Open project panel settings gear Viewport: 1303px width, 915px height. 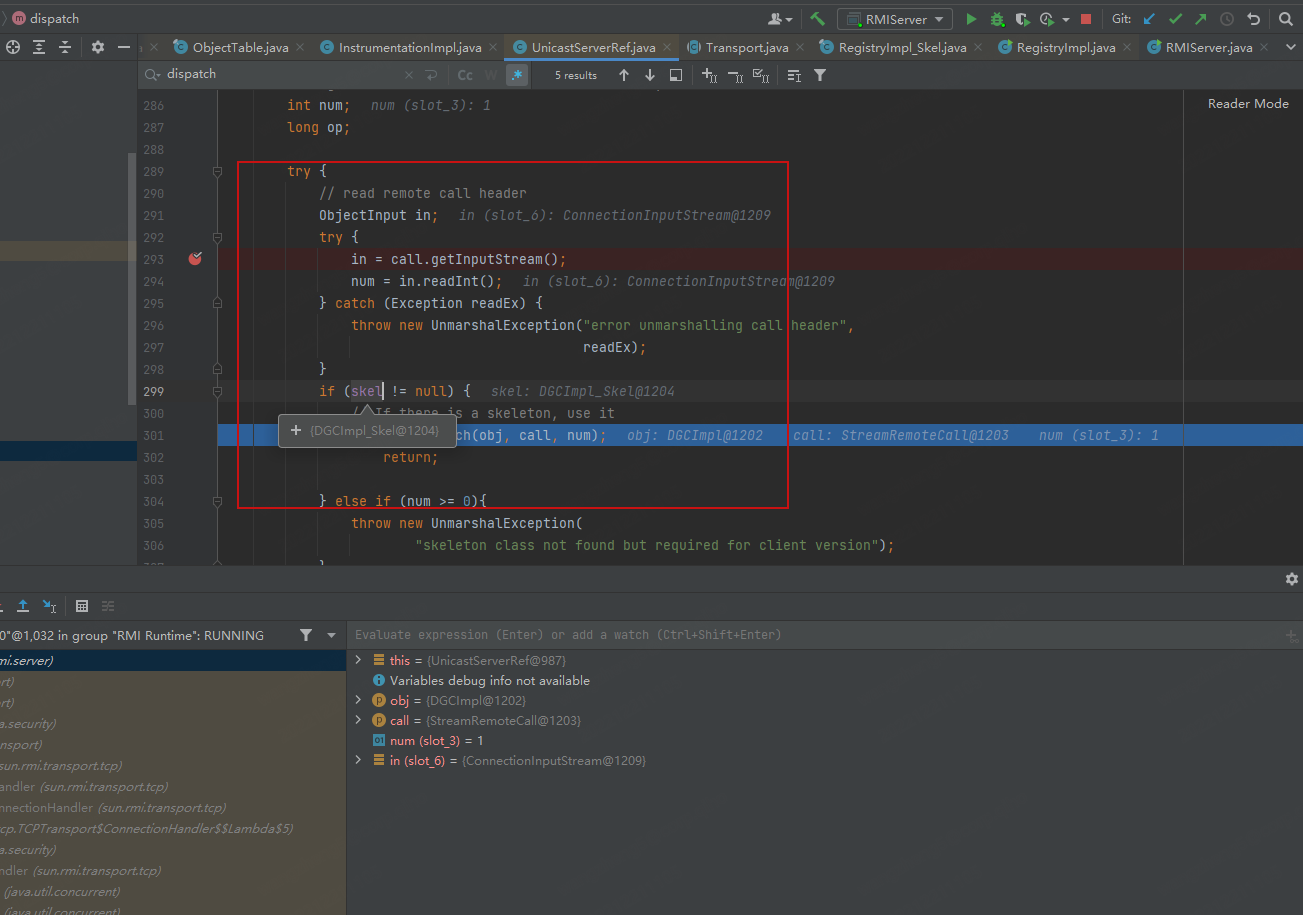(x=97, y=47)
